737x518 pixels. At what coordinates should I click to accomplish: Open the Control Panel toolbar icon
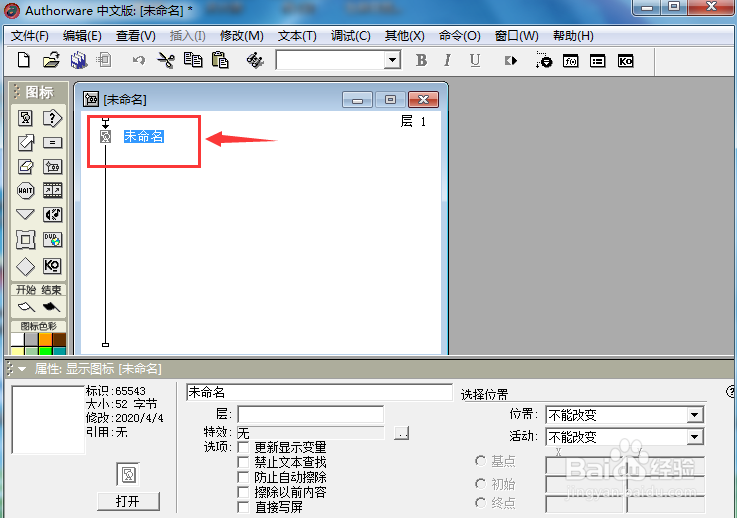click(x=543, y=60)
